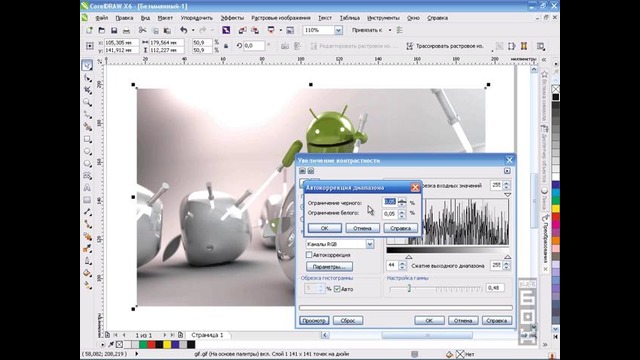Click OK in Автокоррекция диапазона dialog
The width and height of the screenshot is (640, 360).
(x=324, y=228)
